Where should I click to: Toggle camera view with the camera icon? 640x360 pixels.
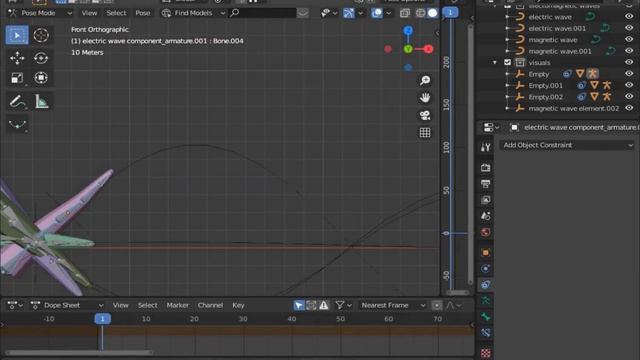pyautogui.click(x=425, y=115)
